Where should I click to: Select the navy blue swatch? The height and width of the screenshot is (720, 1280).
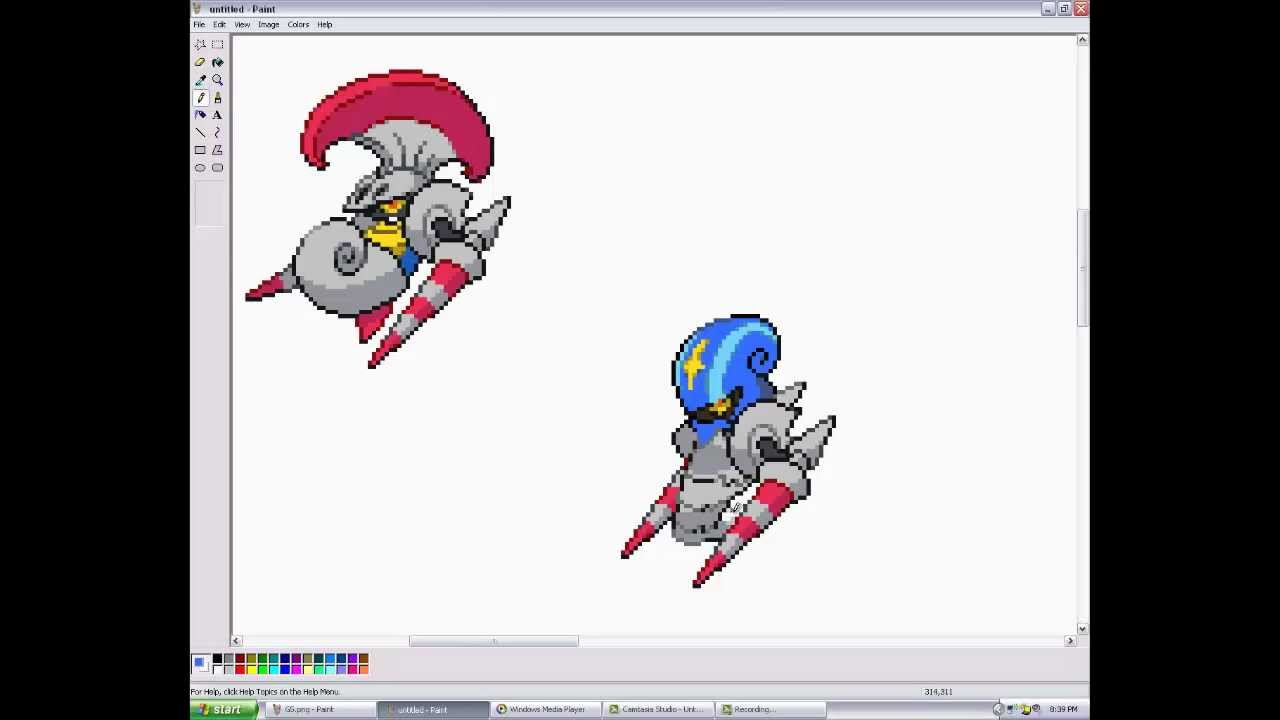(x=285, y=659)
